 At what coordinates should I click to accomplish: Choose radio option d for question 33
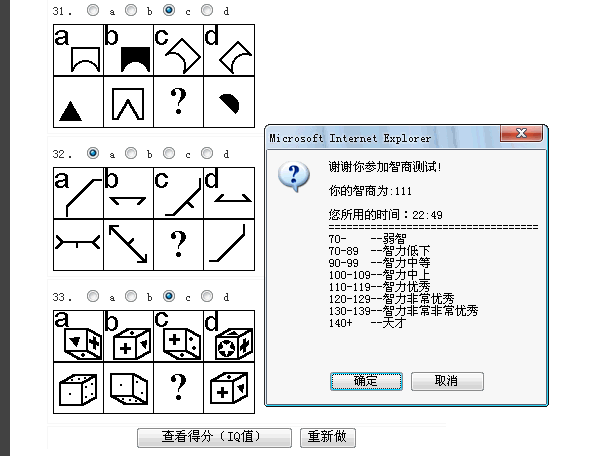pyautogui.click(x=207, y=296)
